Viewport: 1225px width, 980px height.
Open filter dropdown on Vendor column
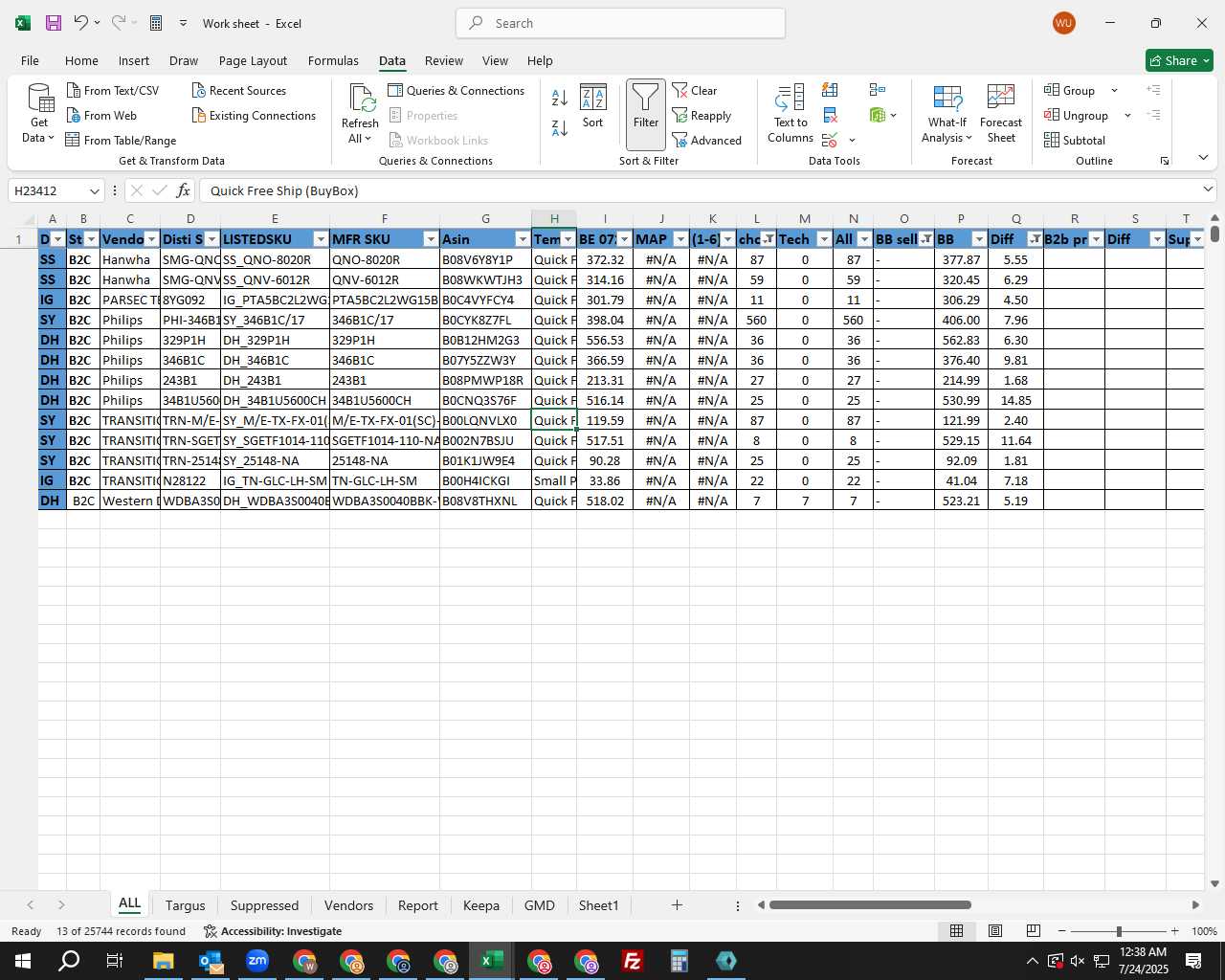coord(151,239)
